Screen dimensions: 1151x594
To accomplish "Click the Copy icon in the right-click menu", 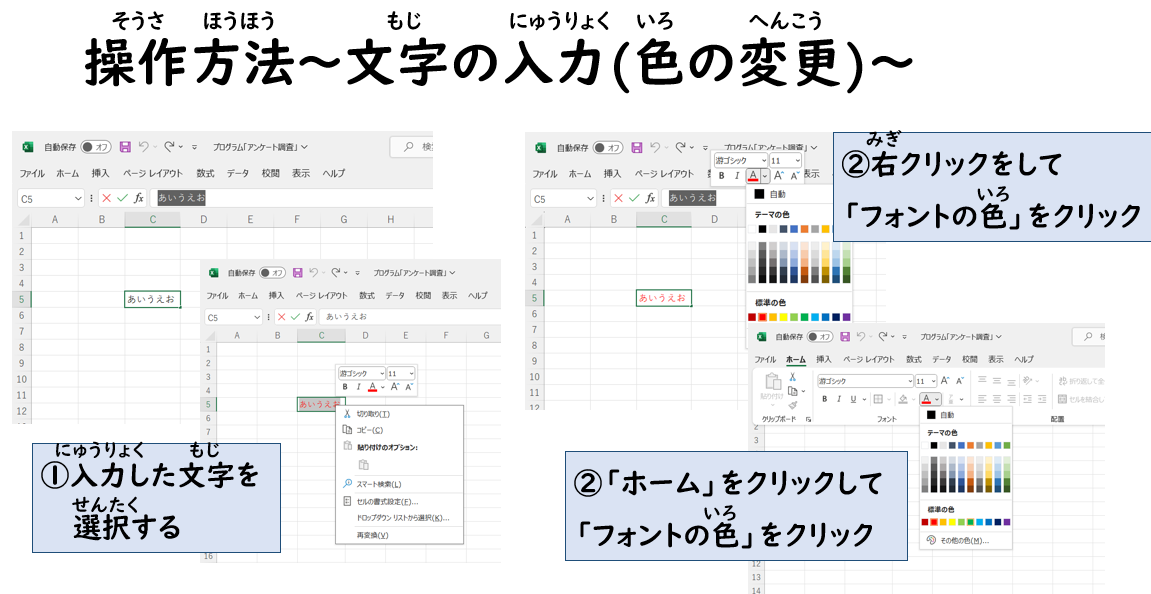I will point(348,430).
